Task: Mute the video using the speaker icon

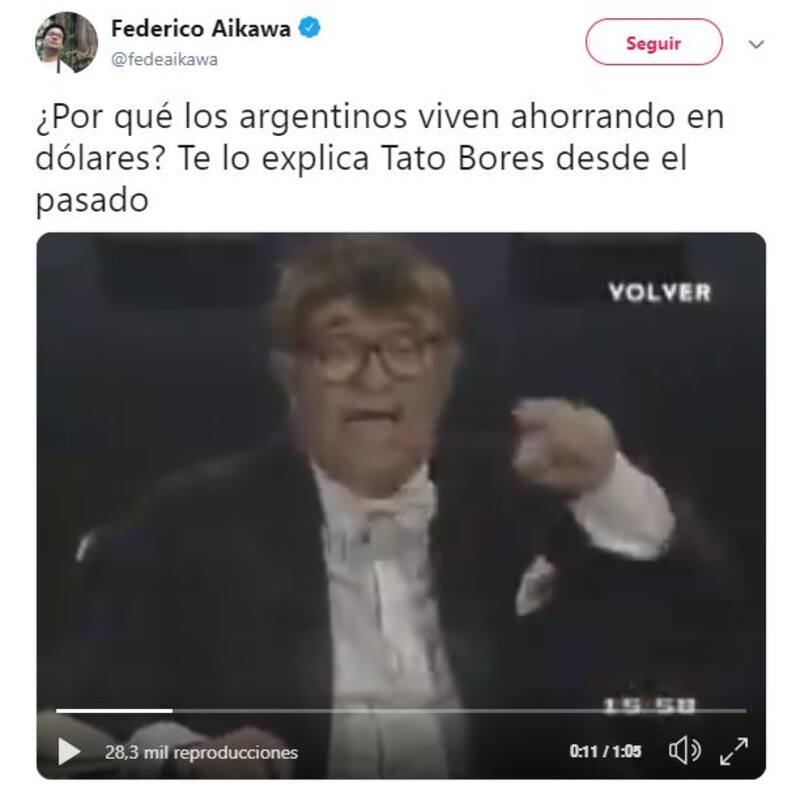Action: pos(684,751)
